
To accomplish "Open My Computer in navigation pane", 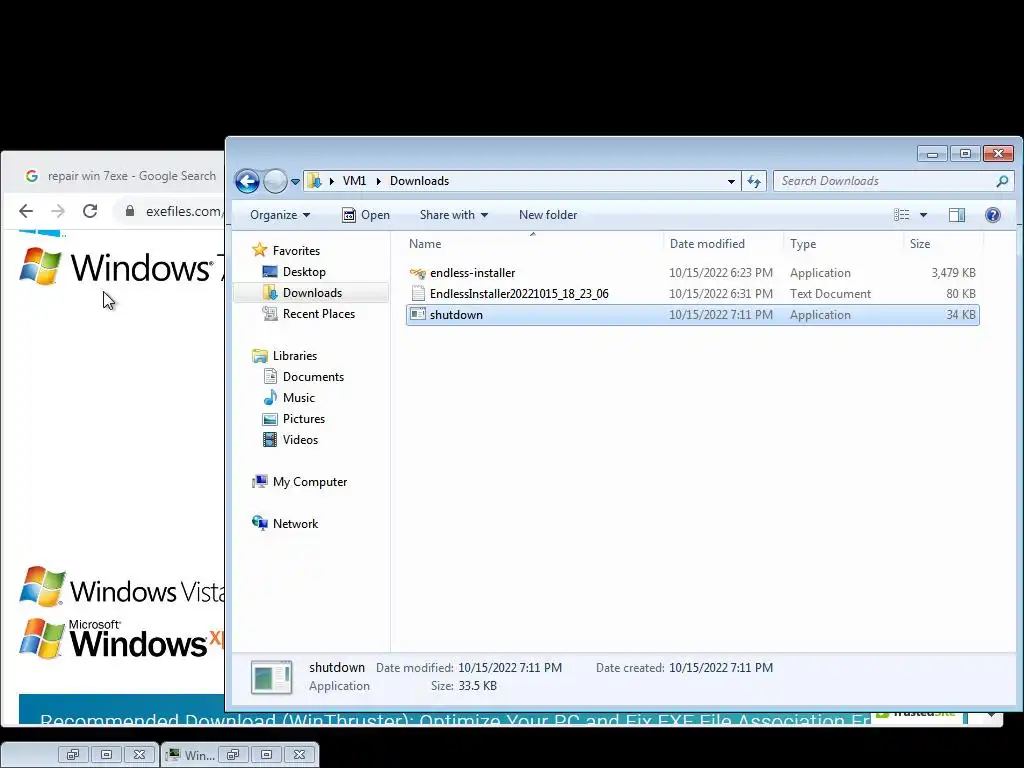I will pyautogui.click(x=310, y=482).
